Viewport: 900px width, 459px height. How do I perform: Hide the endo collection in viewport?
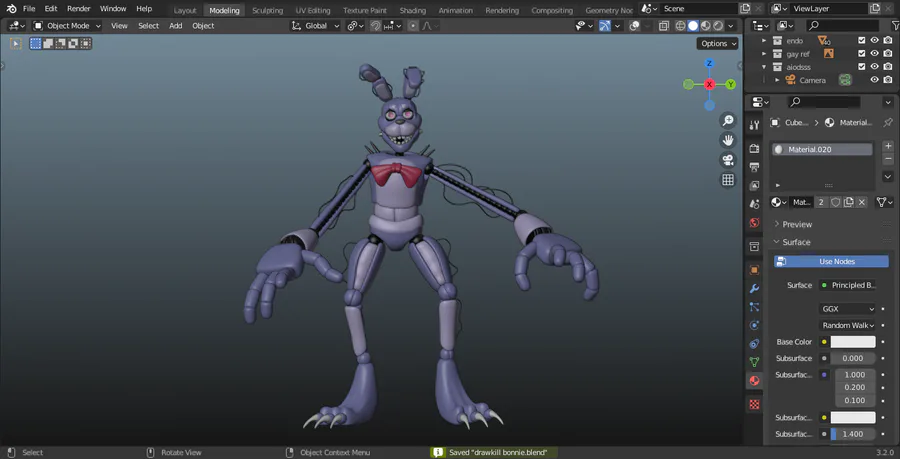tap(874, 40)
